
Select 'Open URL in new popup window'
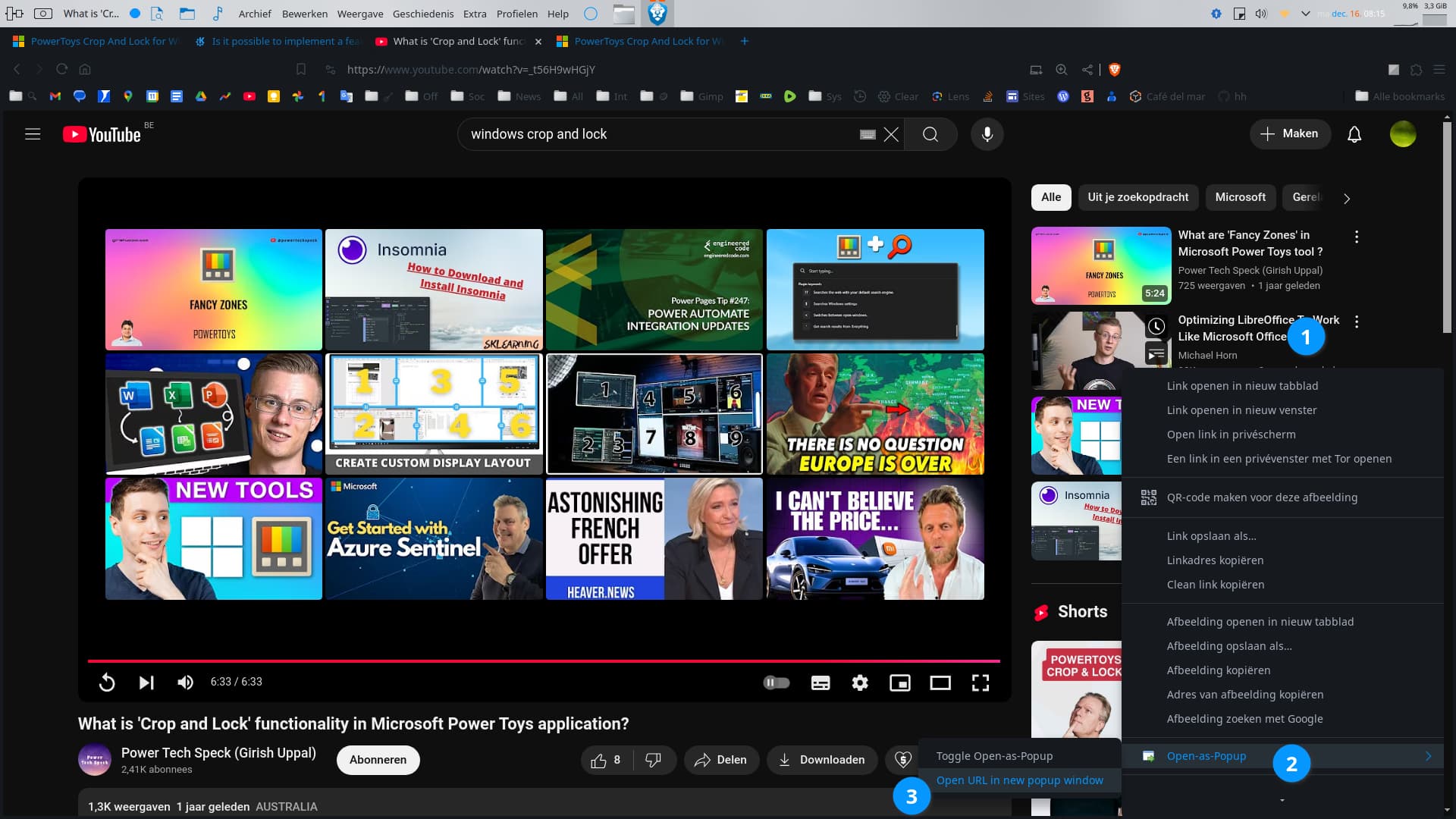[1019, 780]
